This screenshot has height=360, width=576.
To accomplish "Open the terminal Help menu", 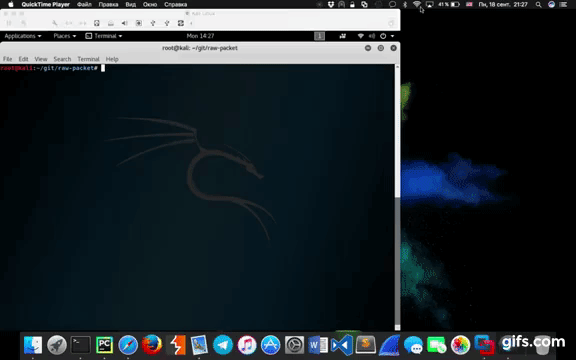I will [112, 59].
